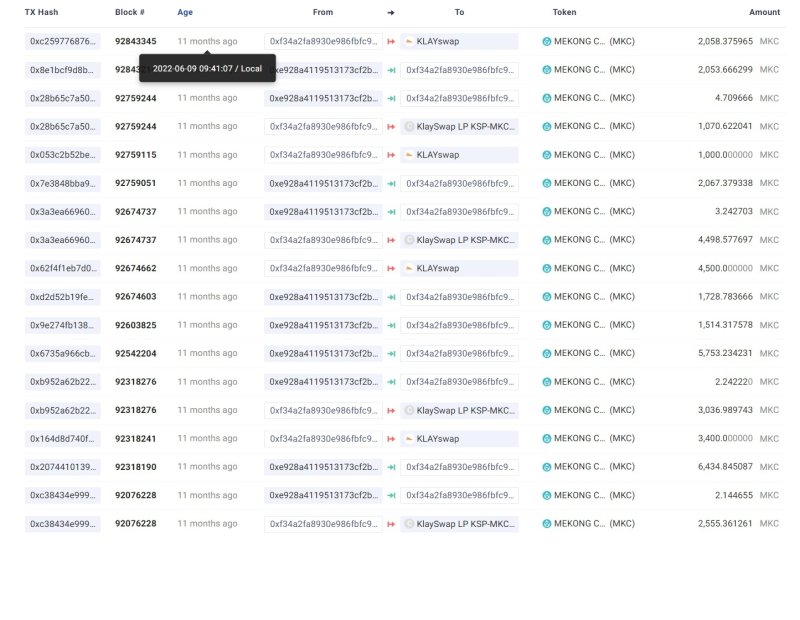Click KlaySwap LP icon in the 1,070.622041 row

pyautogui.click(x=409, y=127)
